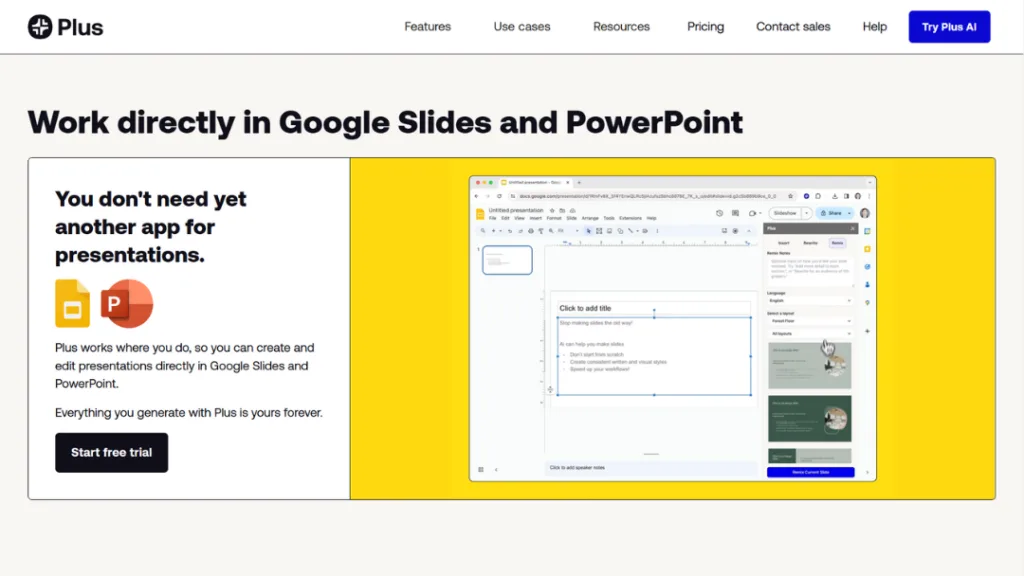Click the bookmark star in address bar

[x=790, y=196]
